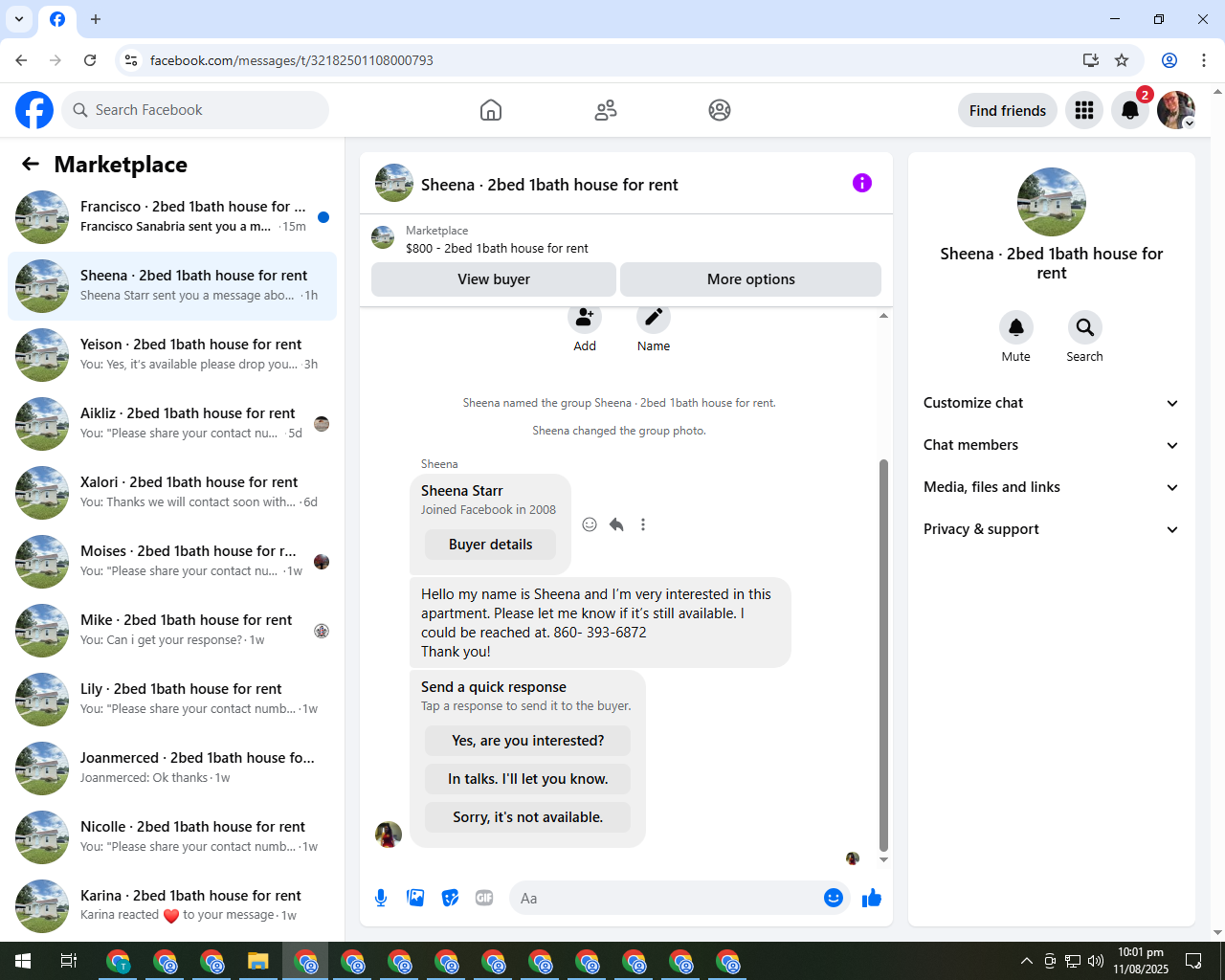The height and width of the screenshot is (980, 1225).
Task: Reply to the Sheena Starr message arrow icon
Action: (616, 524)
